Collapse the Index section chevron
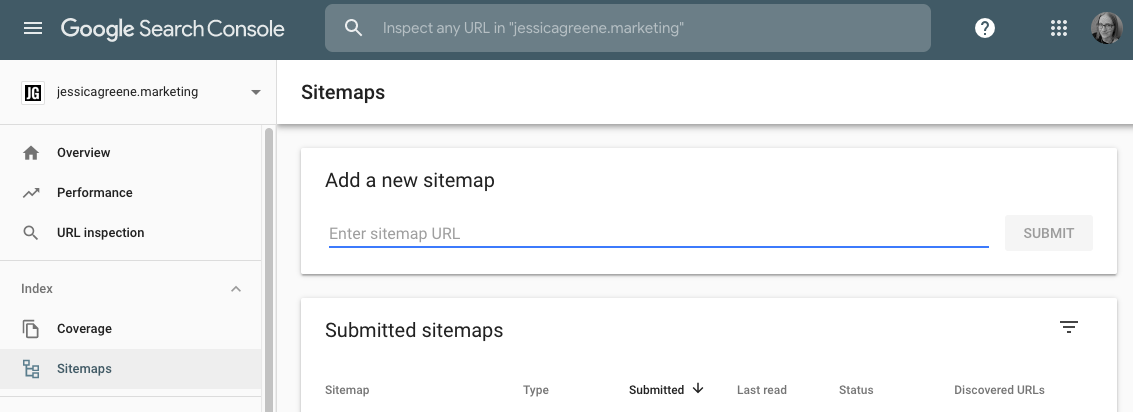Viewport: 1133px width, 412px height. pos(236,289)
